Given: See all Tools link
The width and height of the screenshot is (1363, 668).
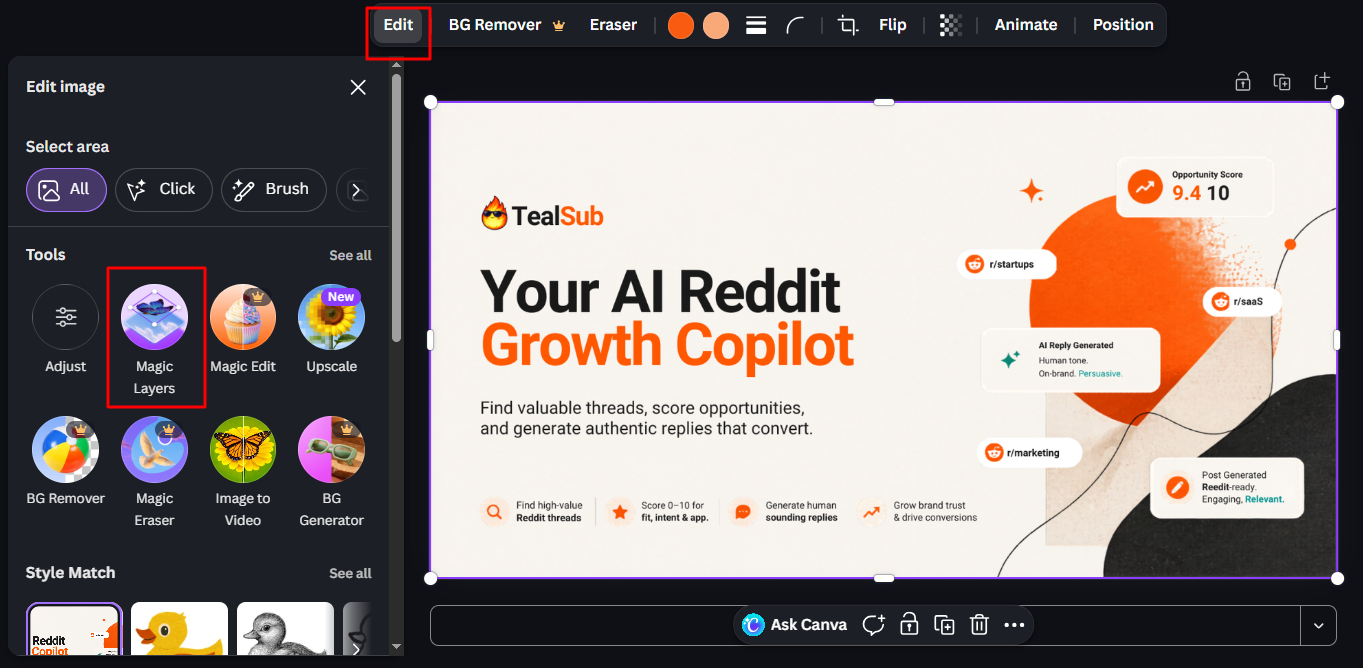Looking at the screenshot, I should coord(350,255).
